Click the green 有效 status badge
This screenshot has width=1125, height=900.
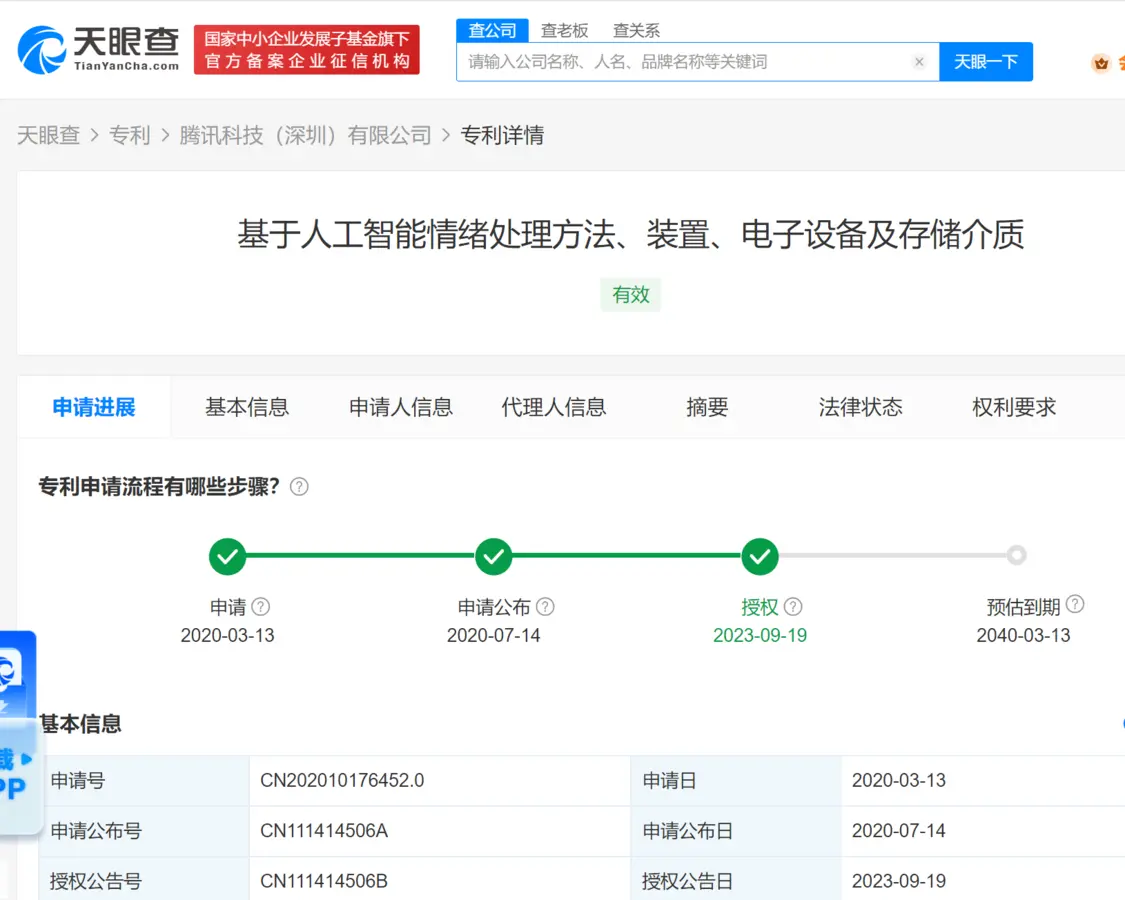click(631, 294)
